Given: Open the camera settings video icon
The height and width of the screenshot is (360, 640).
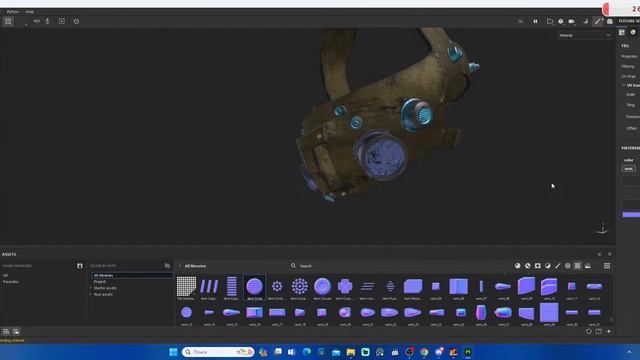Looking at the screenshot, I should coord(571,21).
